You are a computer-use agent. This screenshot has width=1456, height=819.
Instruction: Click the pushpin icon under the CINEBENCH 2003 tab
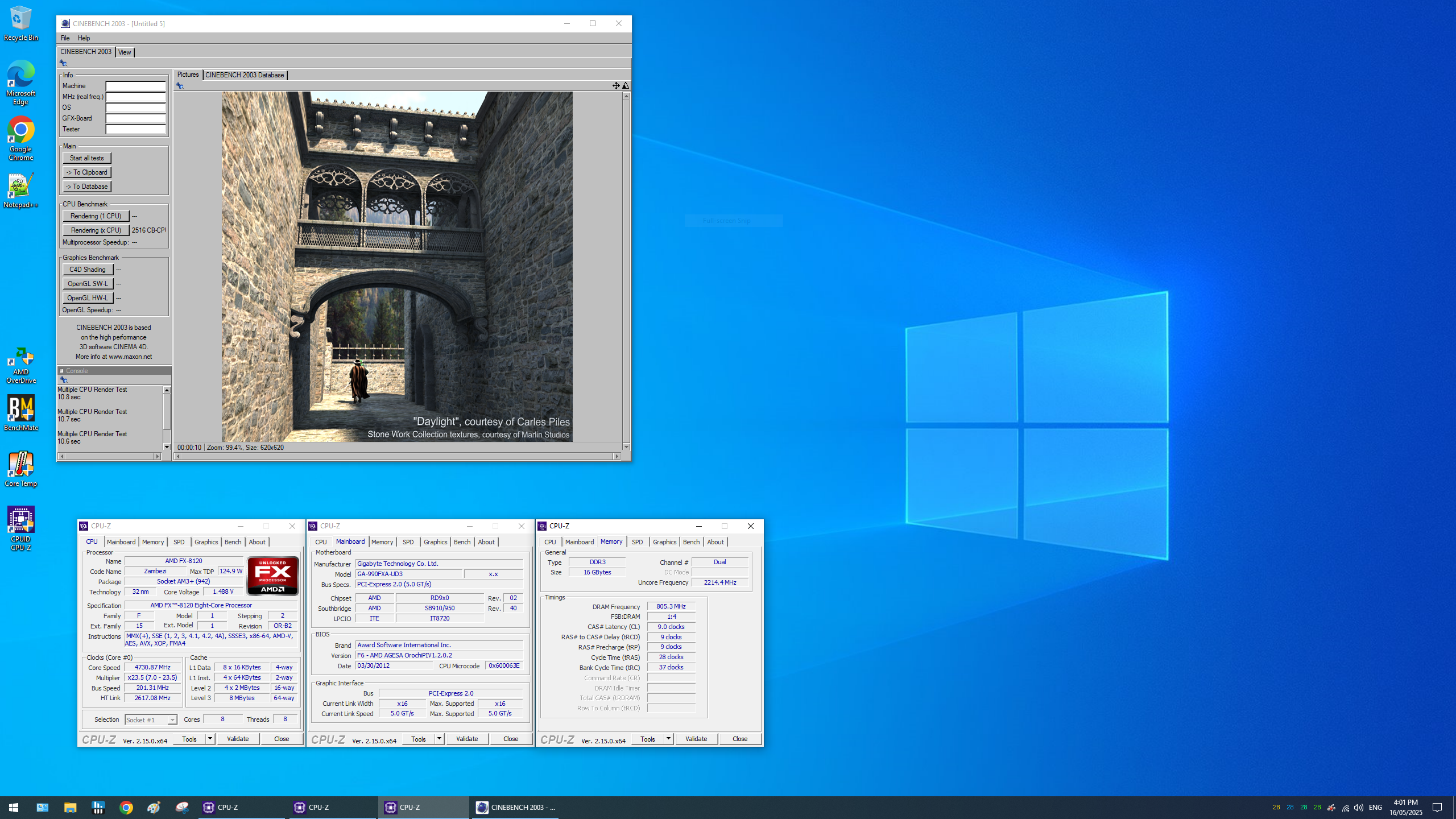(63, 63)
